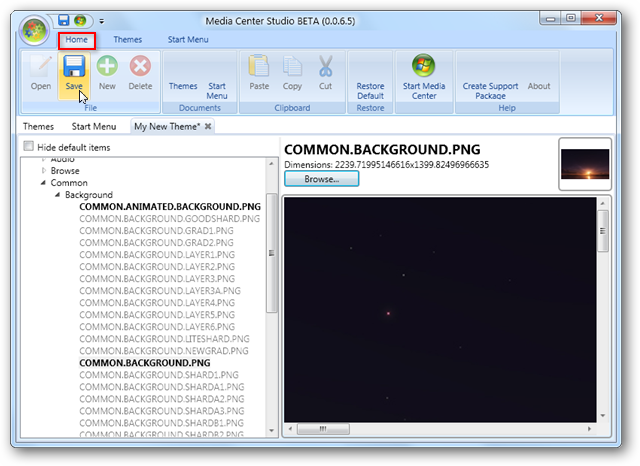
Task: Select COMMON.BACKGROUND.LAYER1.PNG
Action: (x=157, y=255)
